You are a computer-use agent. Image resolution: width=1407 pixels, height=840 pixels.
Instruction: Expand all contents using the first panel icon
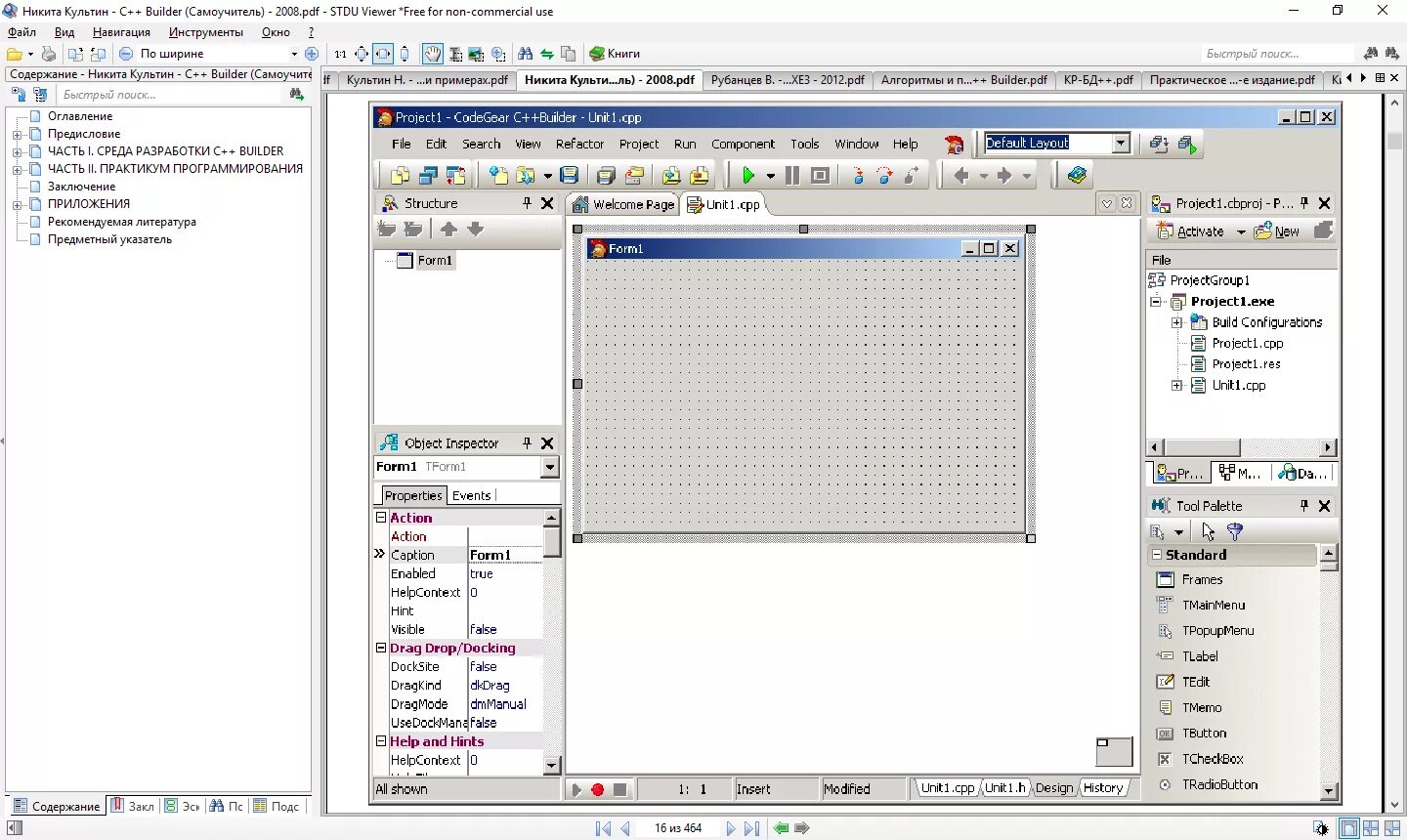(x=19, y=95)
